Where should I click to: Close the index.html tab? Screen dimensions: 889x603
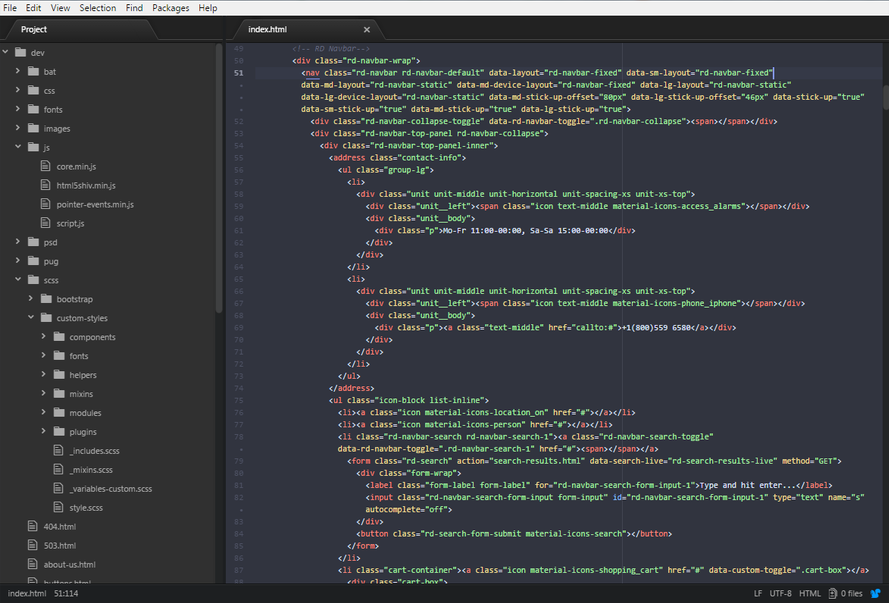click(367, 30)
